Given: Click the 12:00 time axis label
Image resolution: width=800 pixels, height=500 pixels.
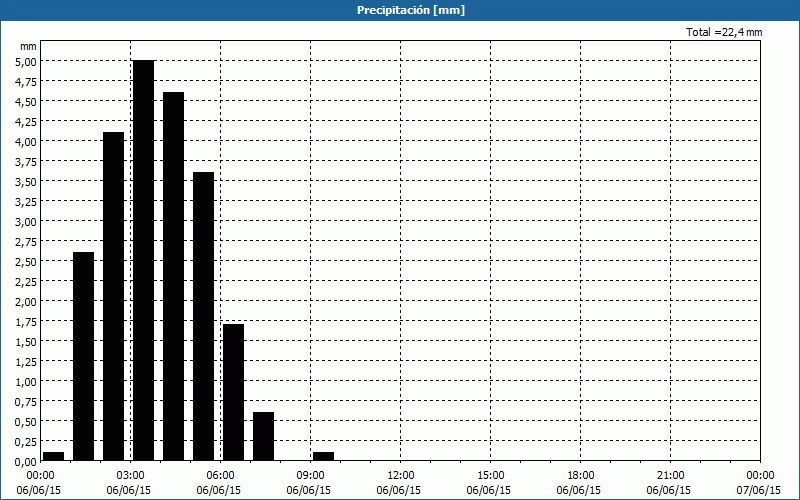Looking at the screenshot, I should (401, 475).
